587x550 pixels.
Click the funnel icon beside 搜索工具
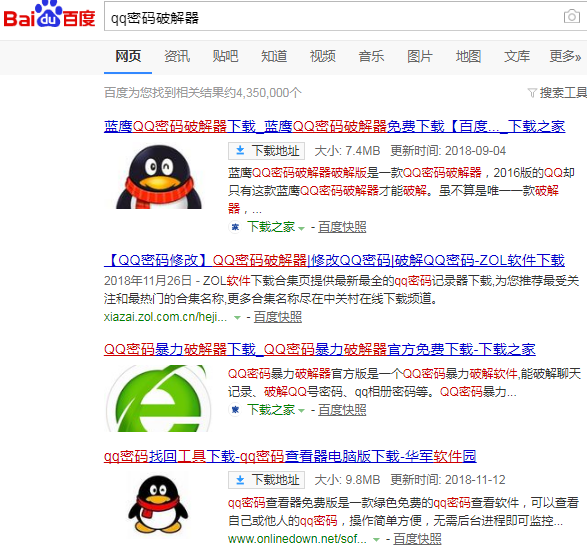[532, 92]
